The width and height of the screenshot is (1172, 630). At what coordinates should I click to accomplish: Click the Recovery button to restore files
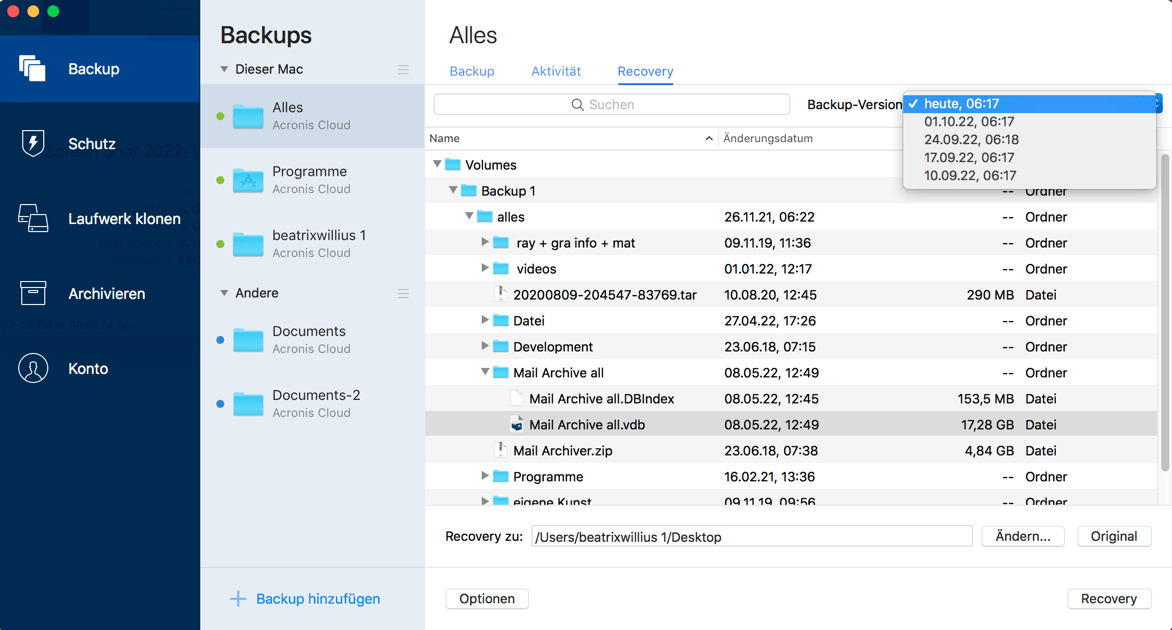1109,598
